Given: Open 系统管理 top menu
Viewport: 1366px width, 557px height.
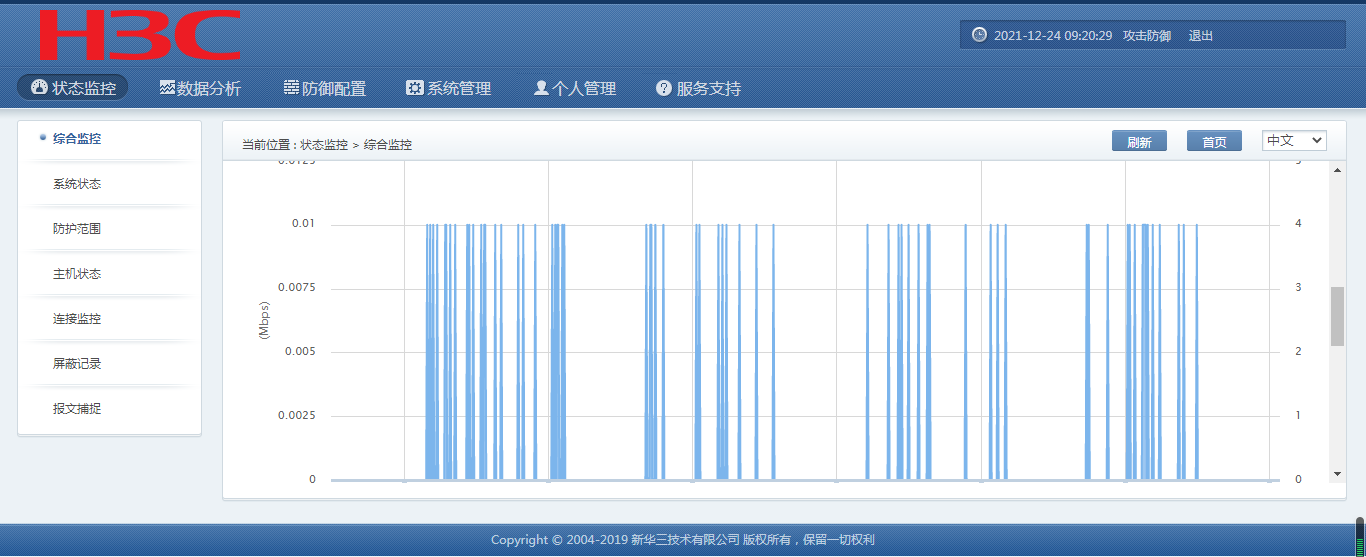Looking at the screenshot, I should pos(448,88).
